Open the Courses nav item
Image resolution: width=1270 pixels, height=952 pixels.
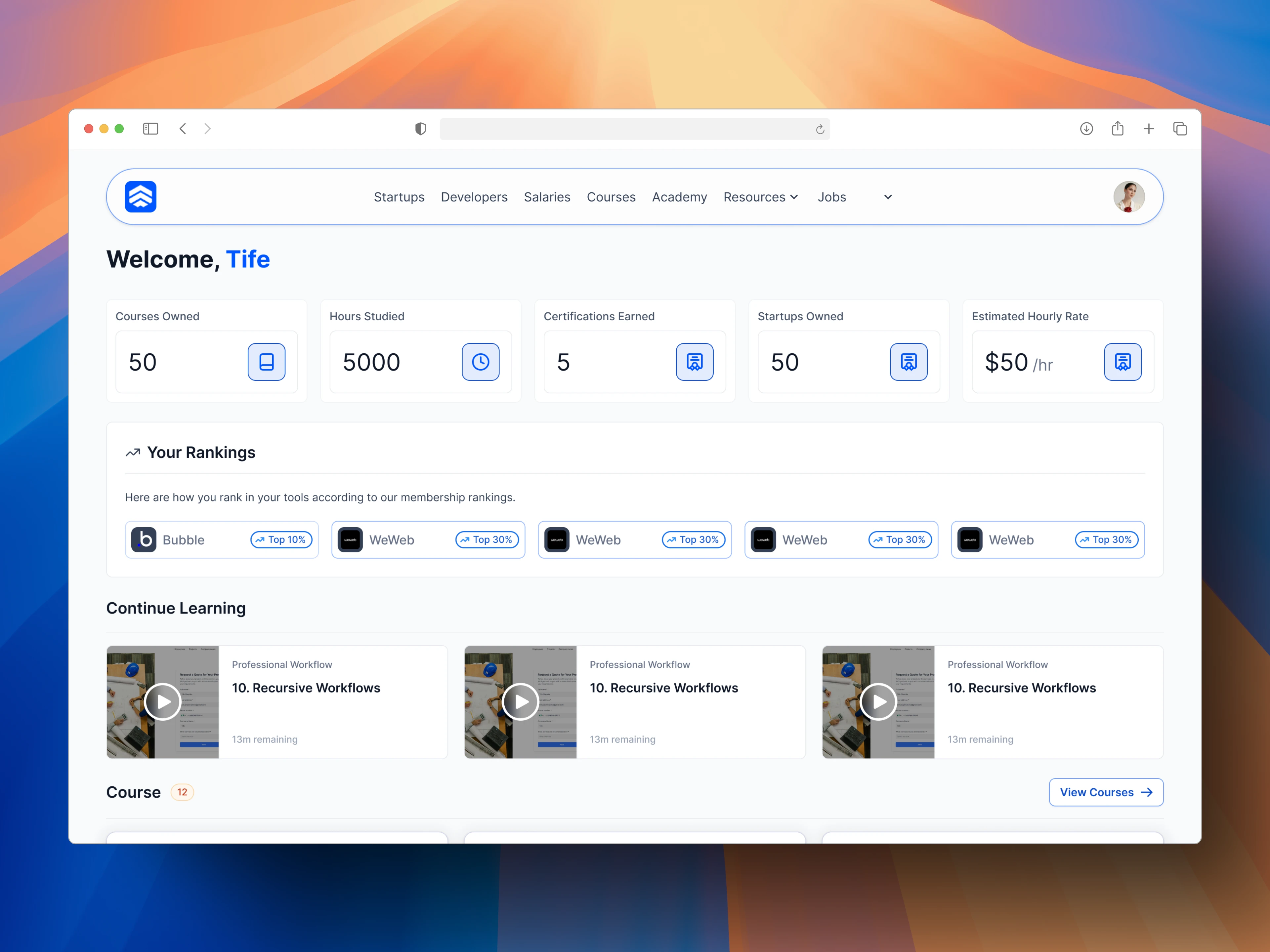611,197
